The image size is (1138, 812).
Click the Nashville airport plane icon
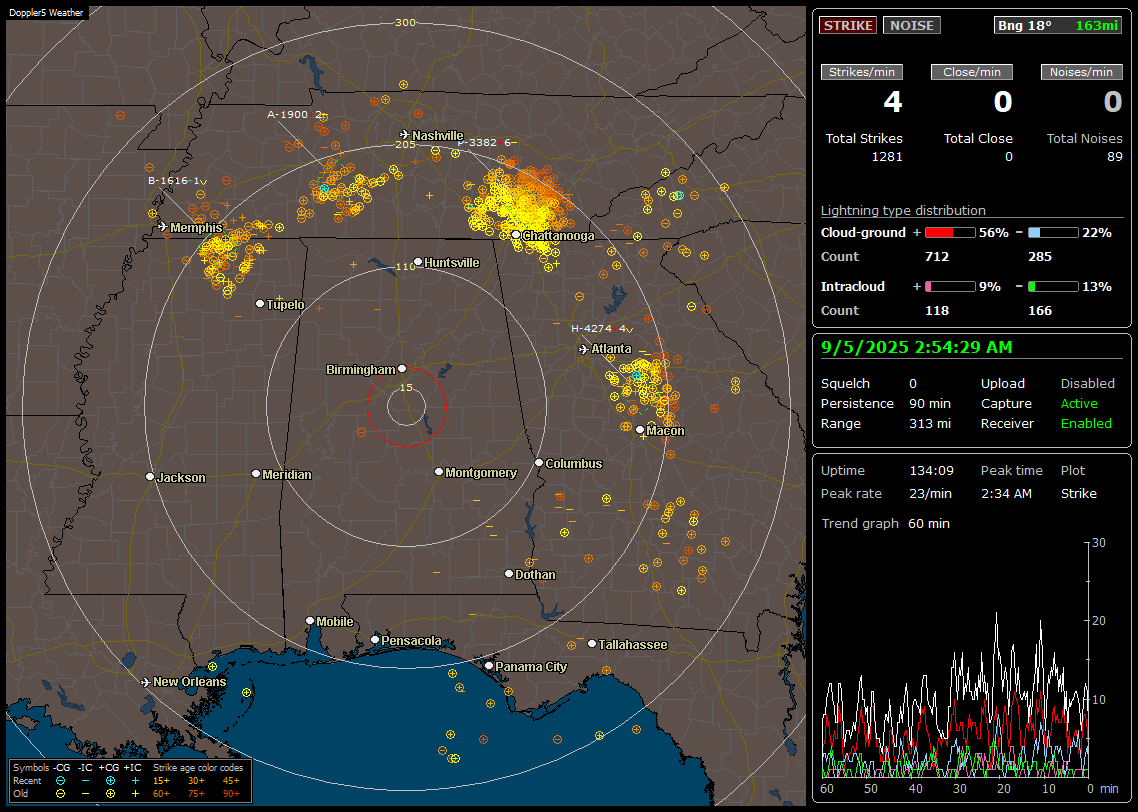405,135
